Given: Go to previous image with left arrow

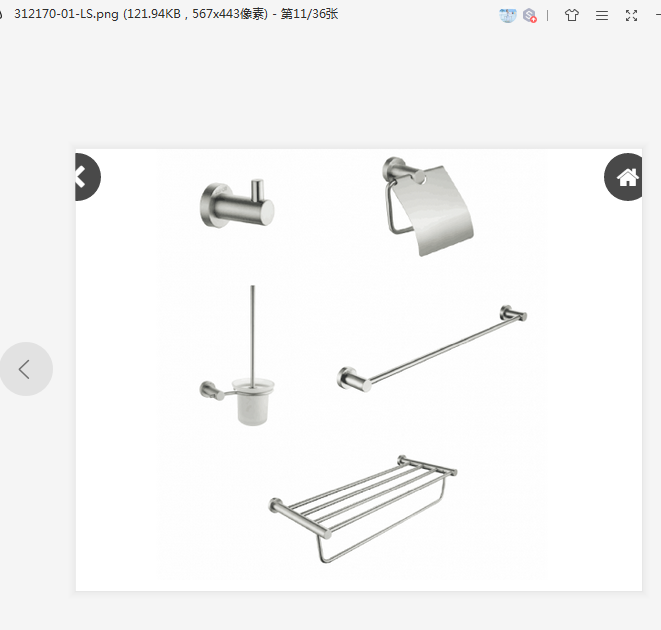Looking at the screenshot, I should [x=26, y=369].
